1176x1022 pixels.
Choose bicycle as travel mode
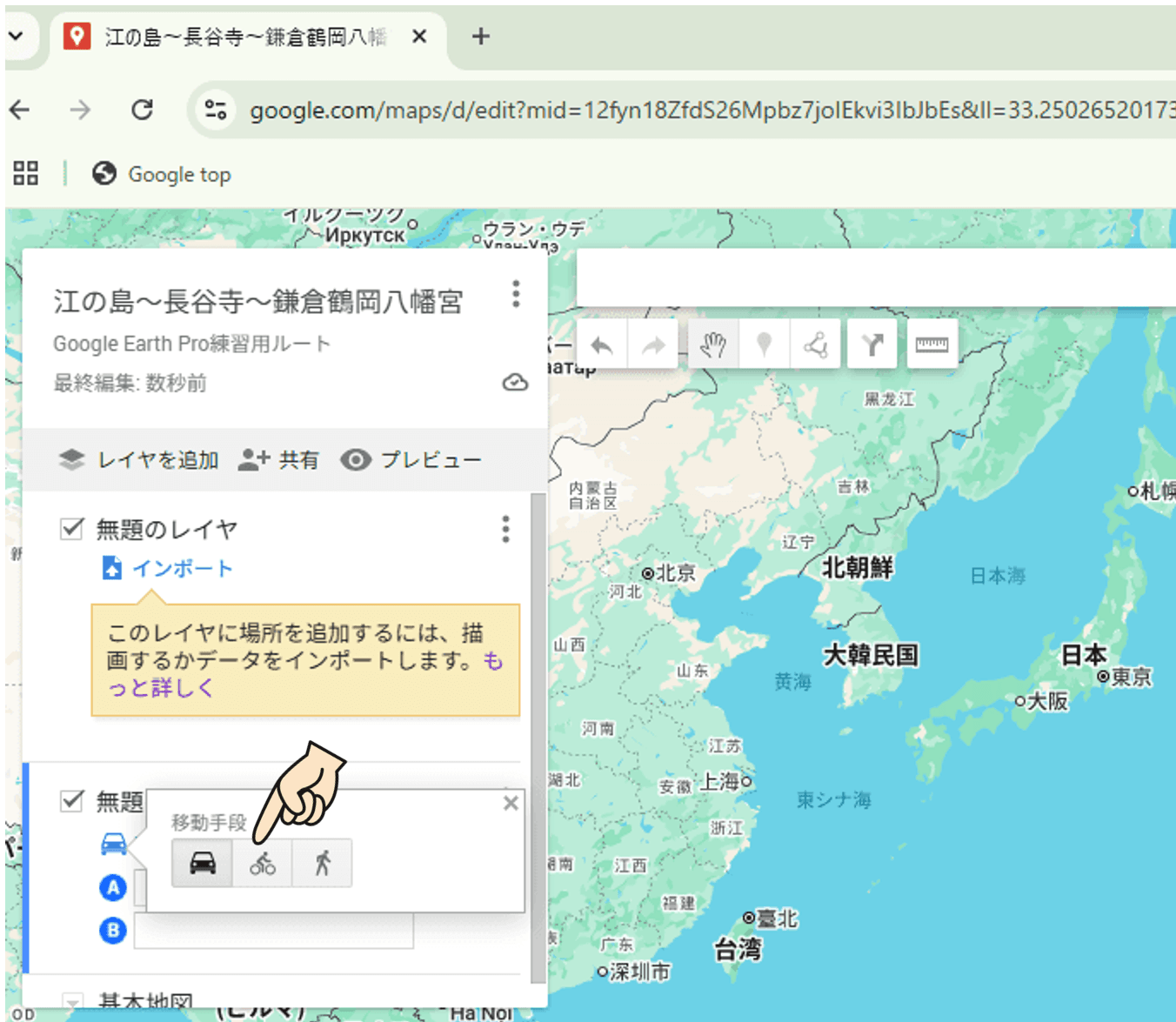[263, 864]
